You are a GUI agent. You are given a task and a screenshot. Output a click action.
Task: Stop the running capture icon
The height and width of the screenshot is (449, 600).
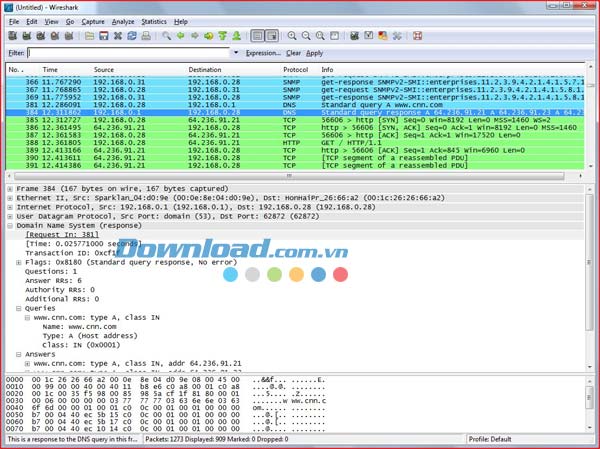pos(55,36)
